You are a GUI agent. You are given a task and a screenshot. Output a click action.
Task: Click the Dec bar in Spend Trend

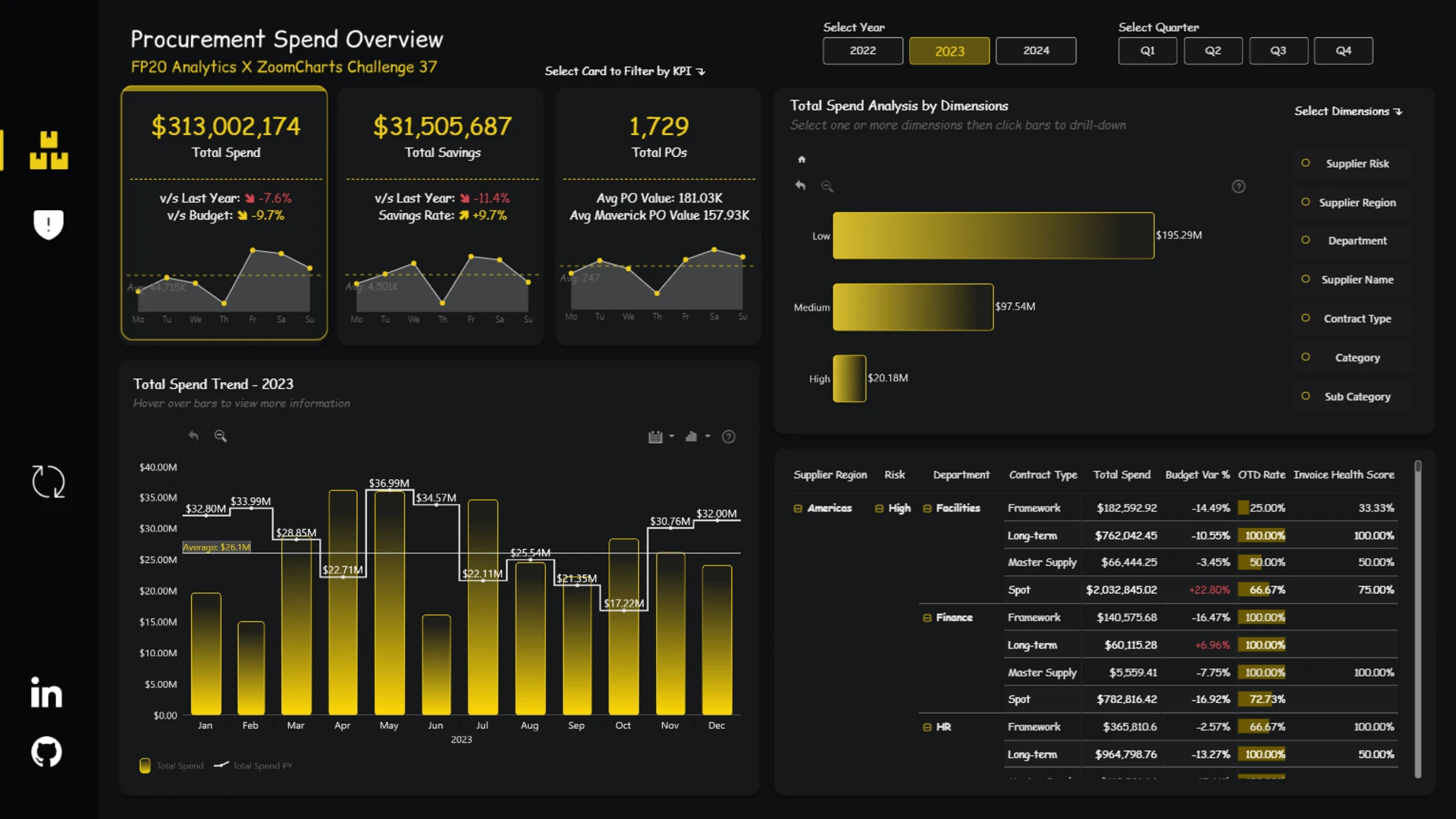click(x=717, y=640)
